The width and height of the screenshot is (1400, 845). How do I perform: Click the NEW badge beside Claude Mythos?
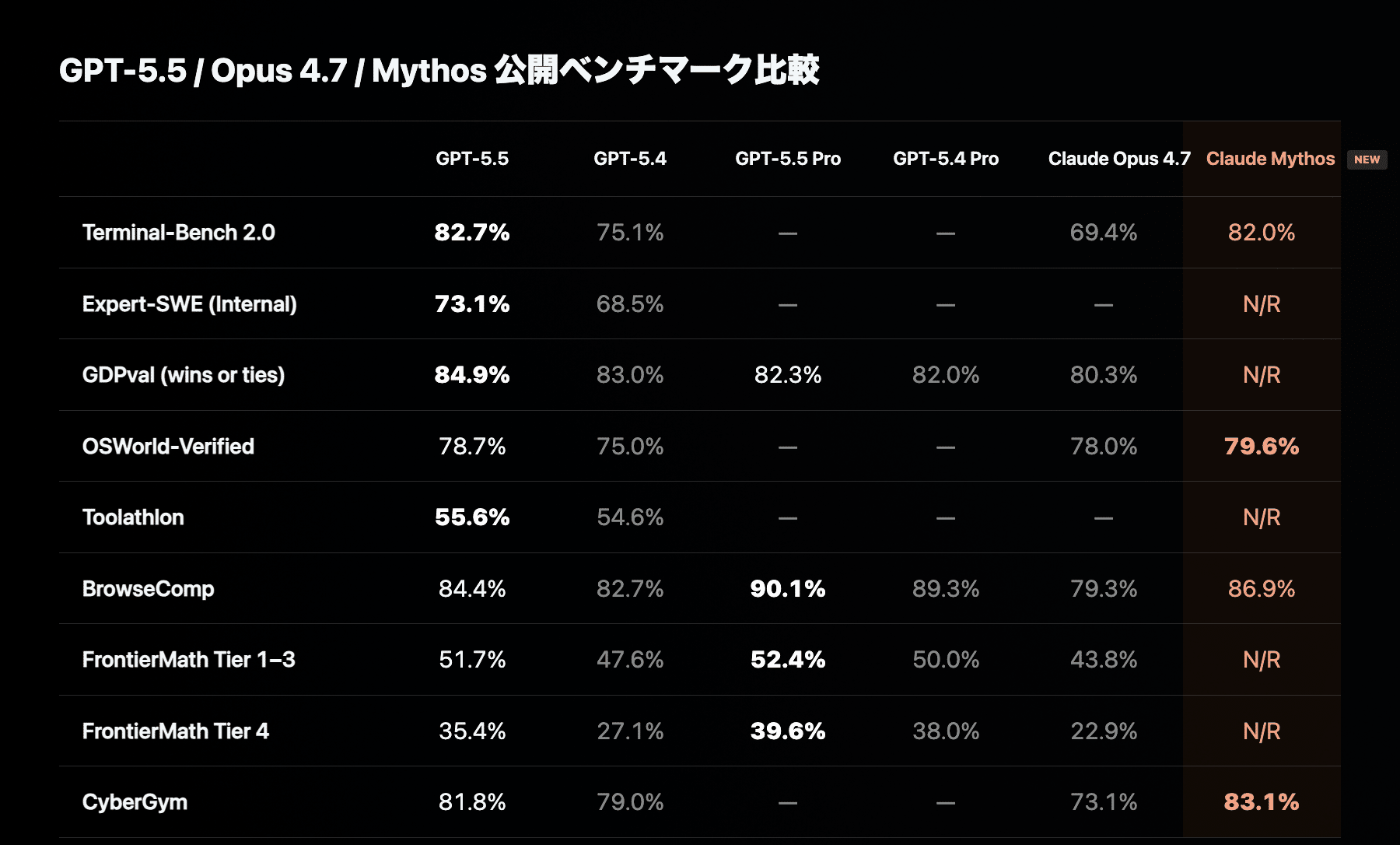click(x=1367, y=160)
